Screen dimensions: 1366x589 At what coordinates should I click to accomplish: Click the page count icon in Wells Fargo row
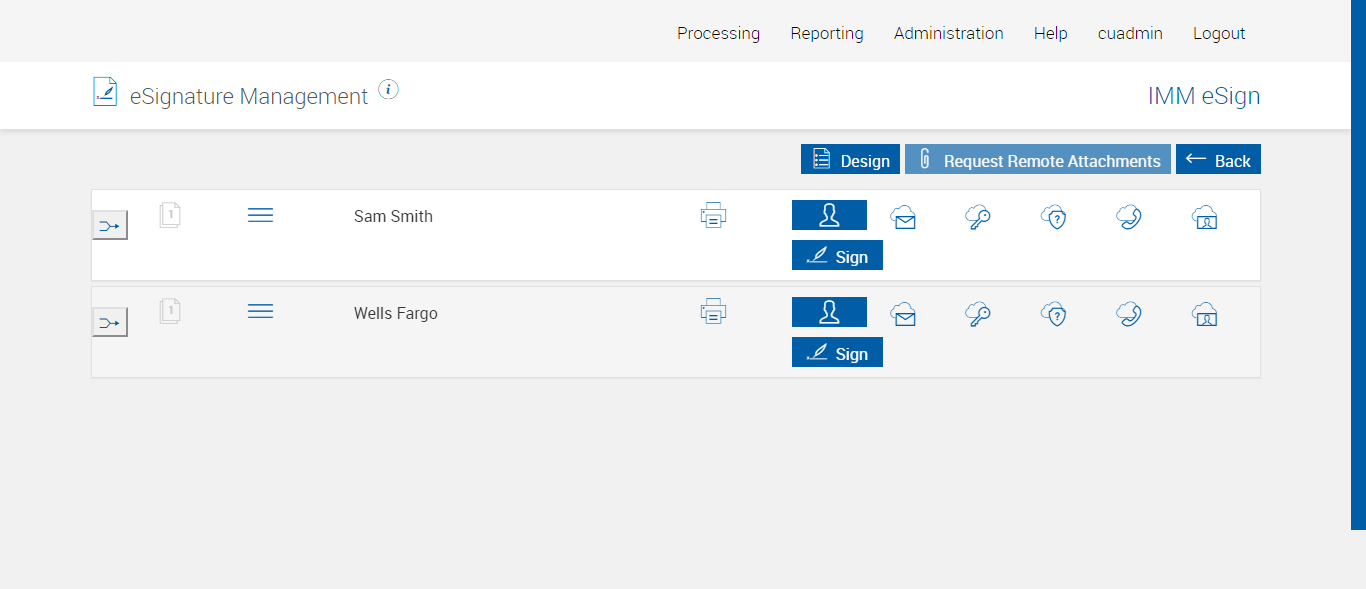coord(170,311)
